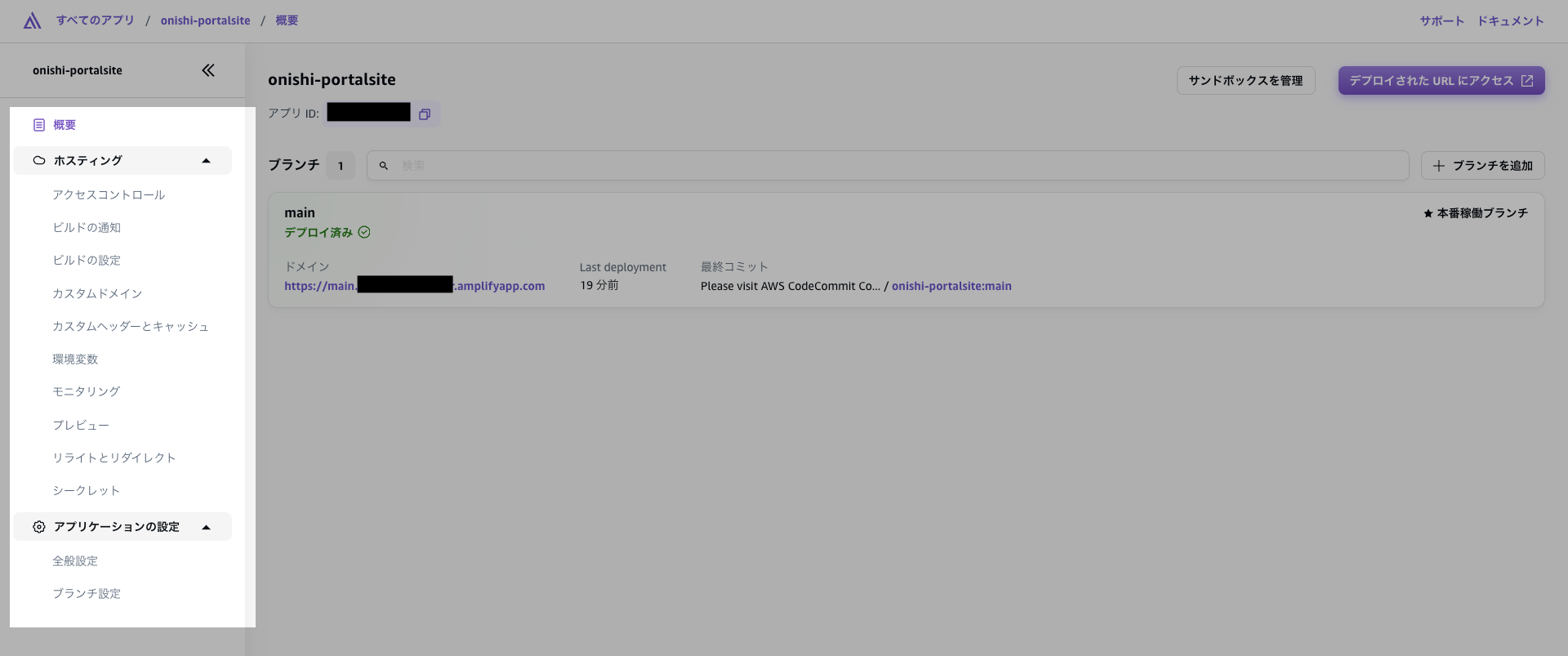Click the サンドボックスを管理 button
The width and height of the screenshot is (1568, 656).
pos(1245,81)
